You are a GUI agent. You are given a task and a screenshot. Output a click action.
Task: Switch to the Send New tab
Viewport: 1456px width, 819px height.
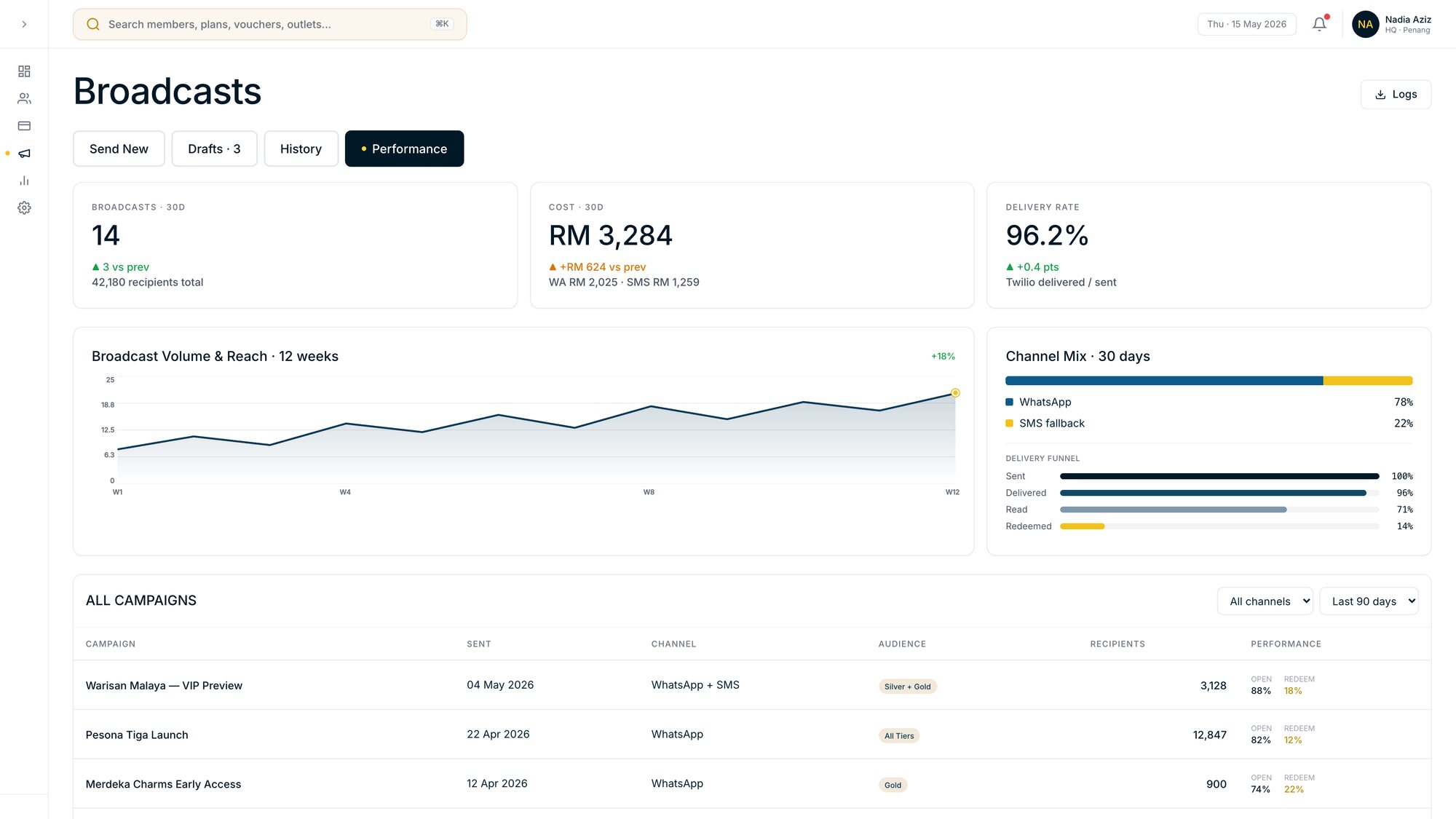tap(119, 149)
